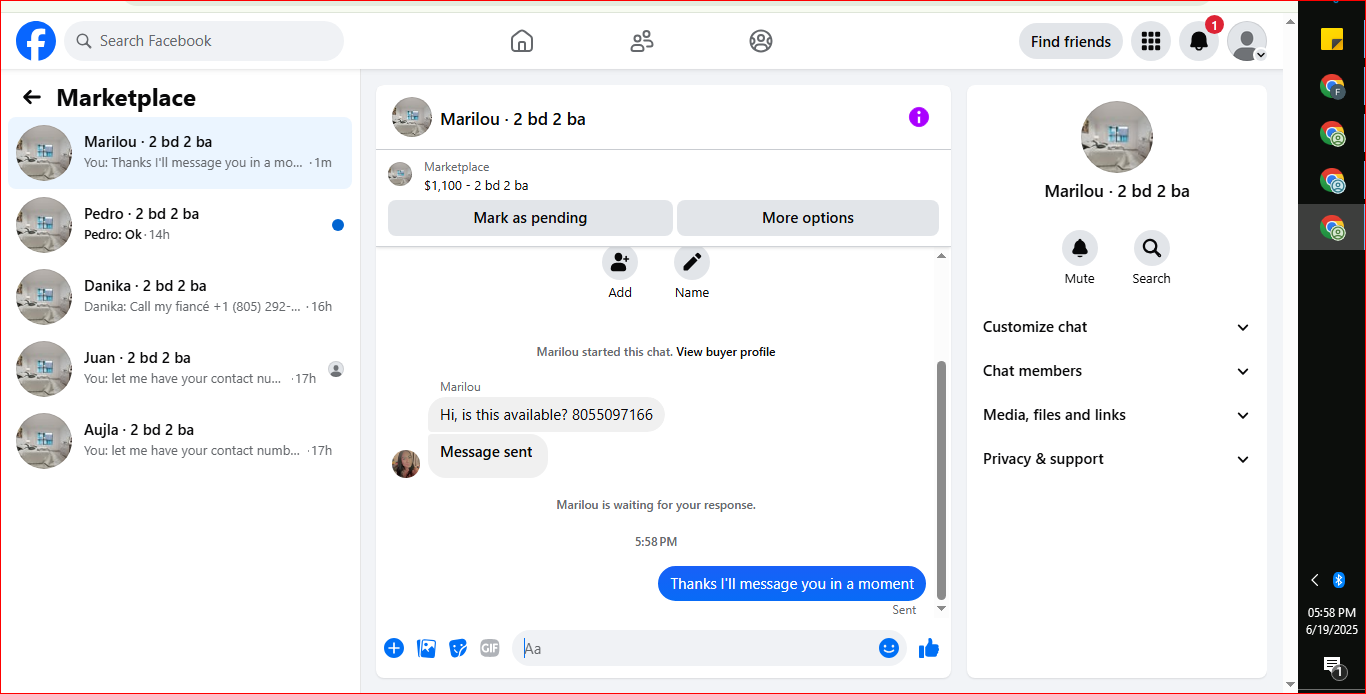Click More options button
1366x694 pixels.
click(808, 218)
